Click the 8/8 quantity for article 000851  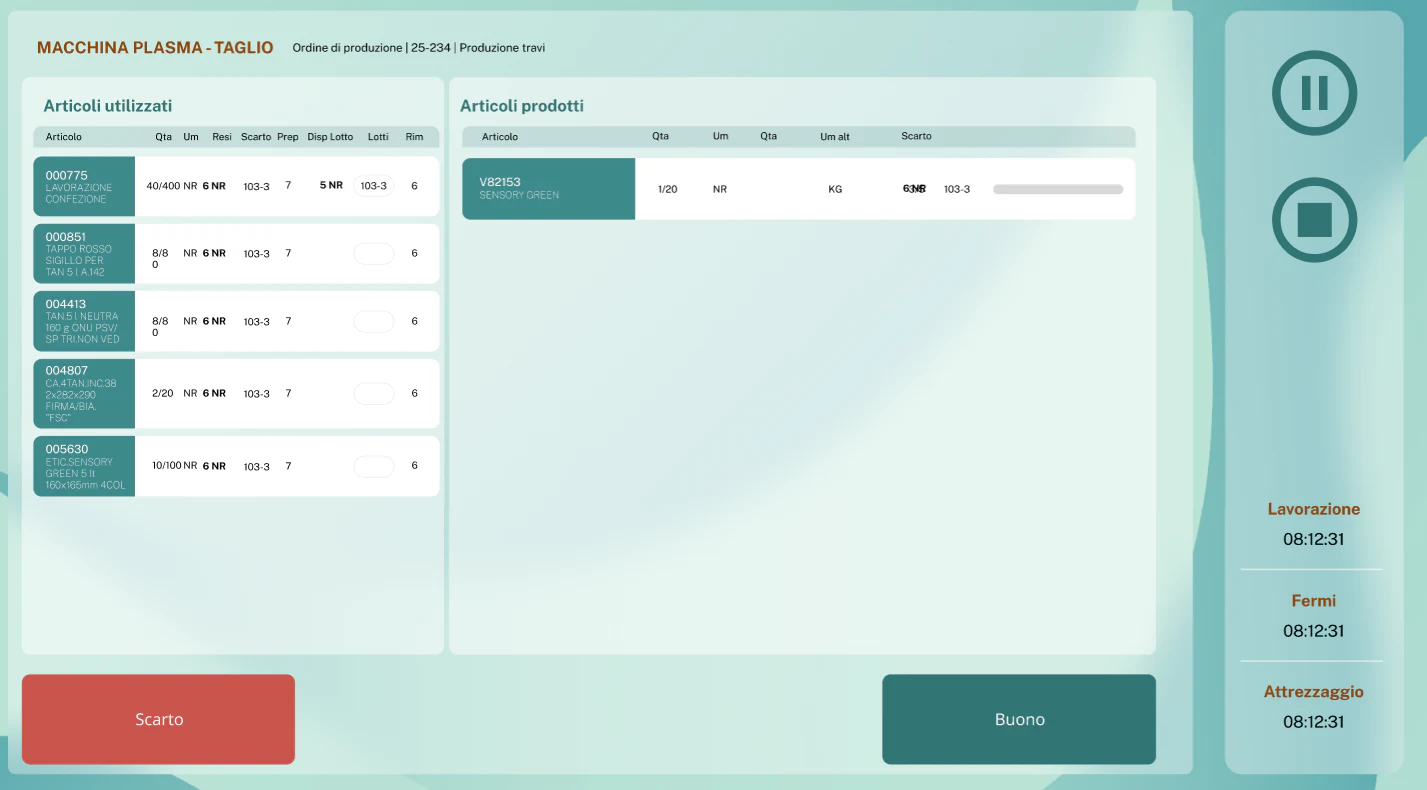tap(160, 259)
